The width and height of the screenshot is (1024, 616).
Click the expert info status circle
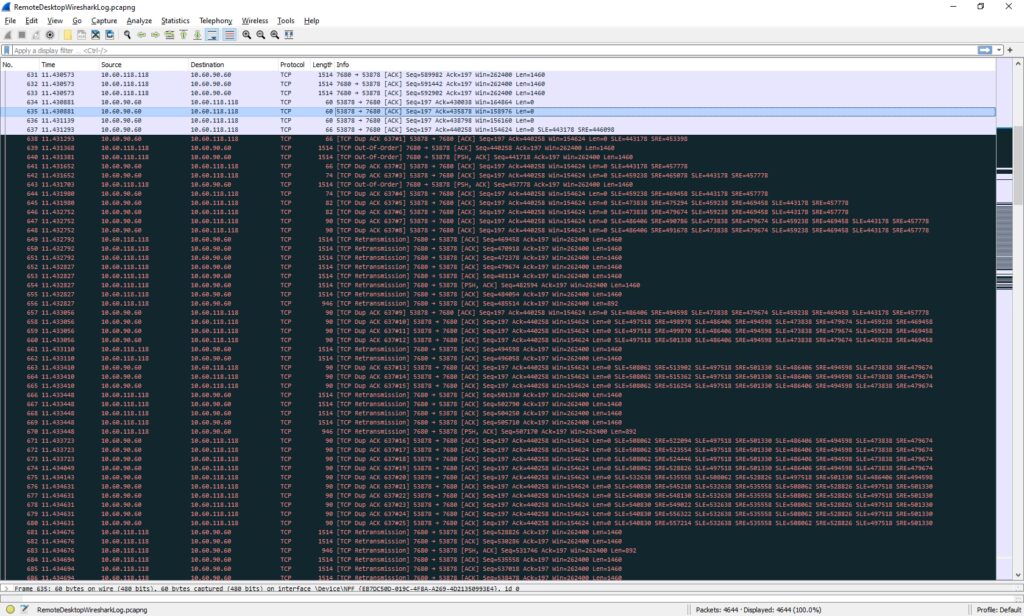(x=7, y=609)
